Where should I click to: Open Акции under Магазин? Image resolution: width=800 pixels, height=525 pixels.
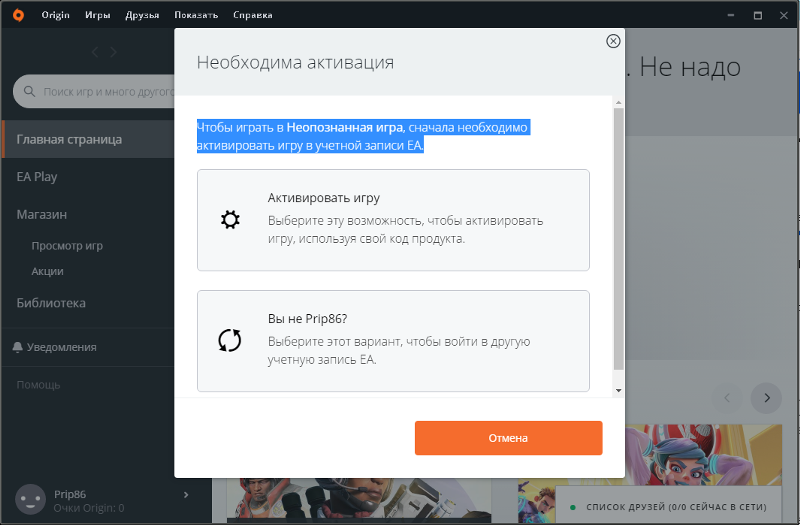point(47,271)
